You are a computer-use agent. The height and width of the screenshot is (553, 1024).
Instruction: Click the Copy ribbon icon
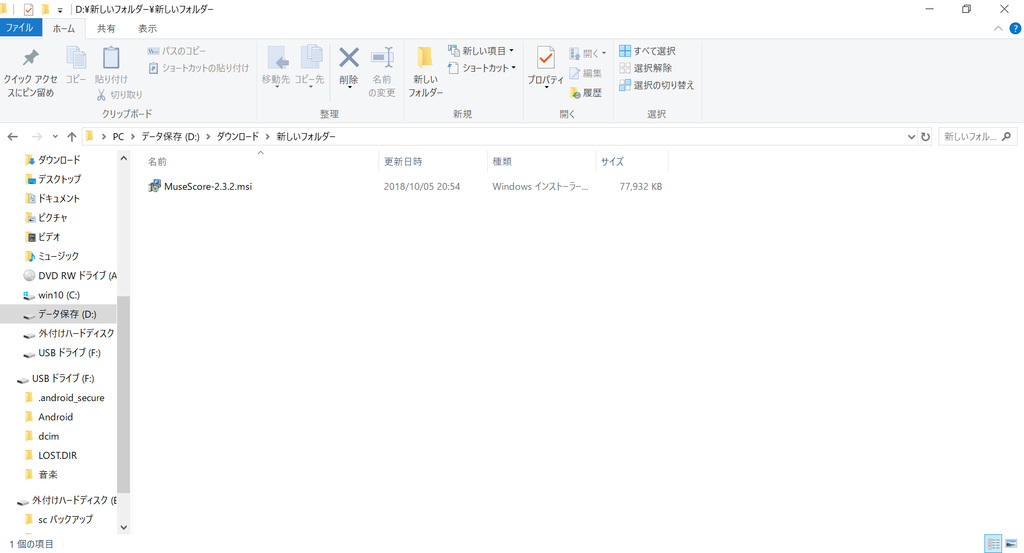76,57
